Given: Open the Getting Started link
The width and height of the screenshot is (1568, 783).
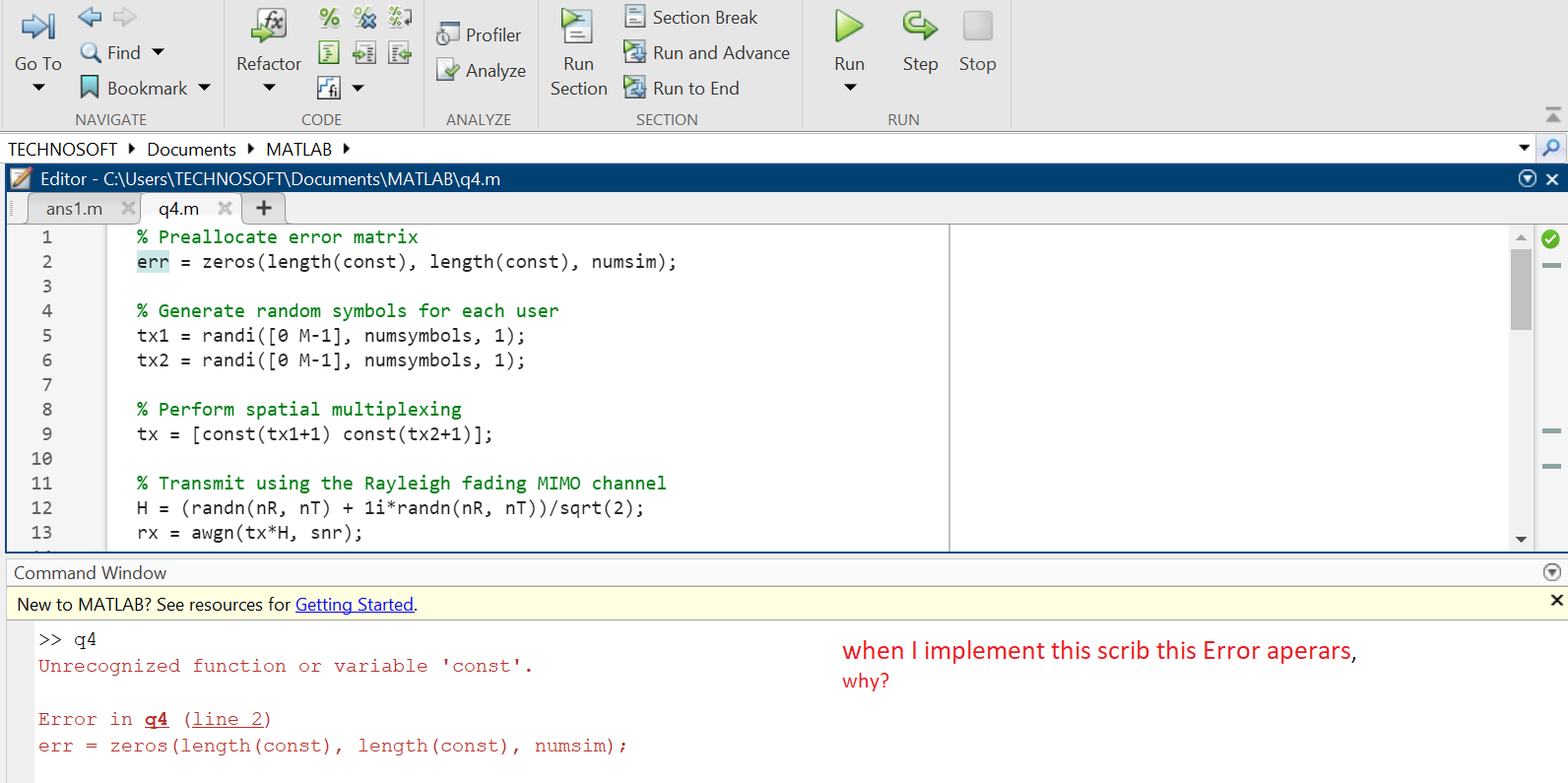Looking at the screenshot, I should pos(355,605).
